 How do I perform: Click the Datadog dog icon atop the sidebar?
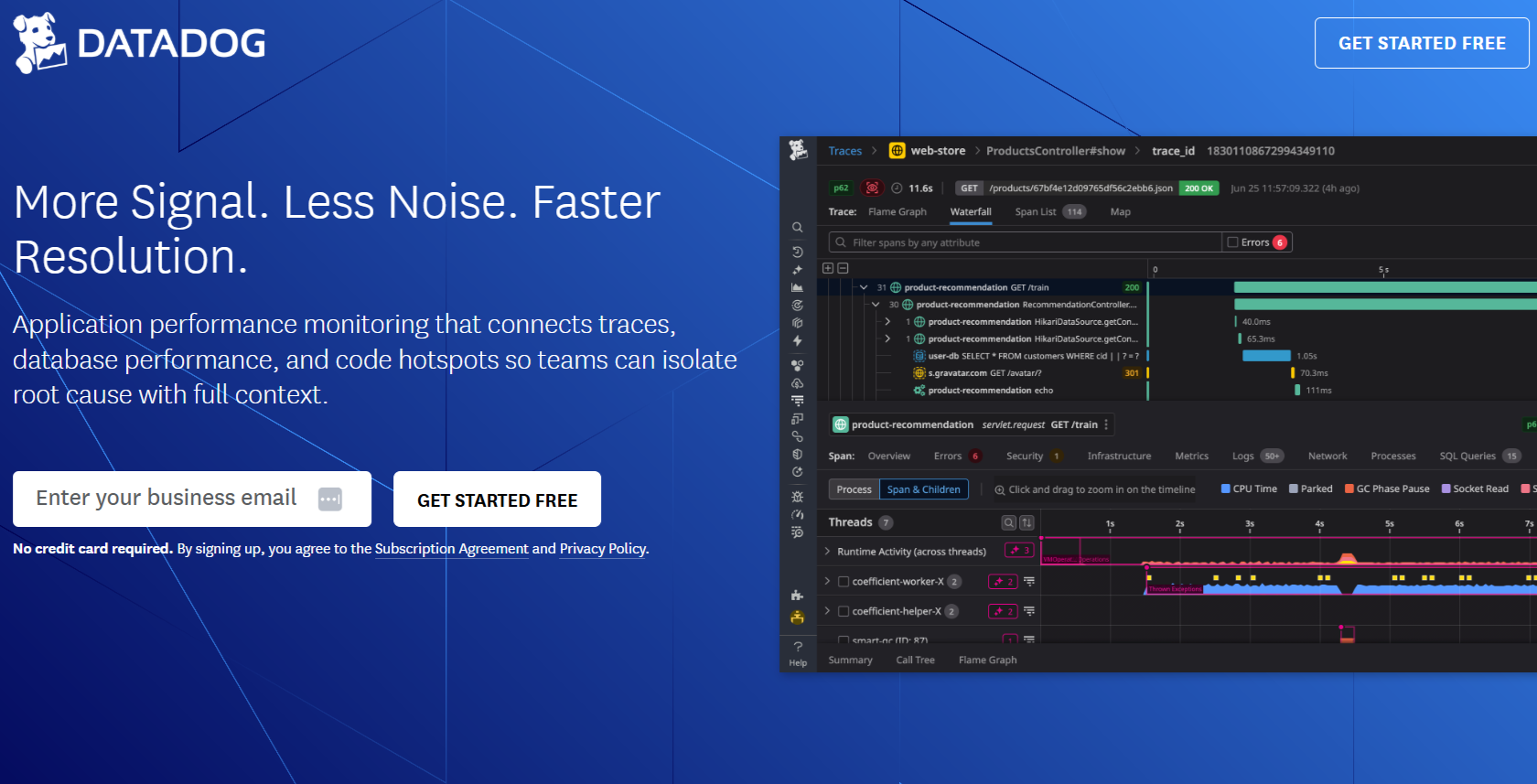click(x=798, y=150)
